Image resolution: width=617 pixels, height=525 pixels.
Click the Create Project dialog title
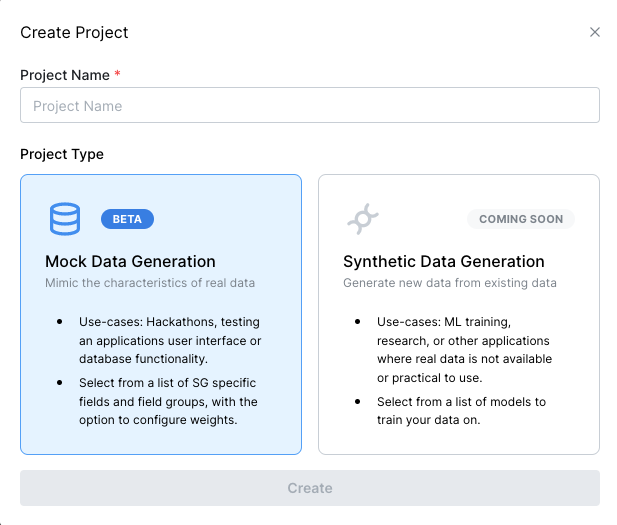(x=74, y=32)
